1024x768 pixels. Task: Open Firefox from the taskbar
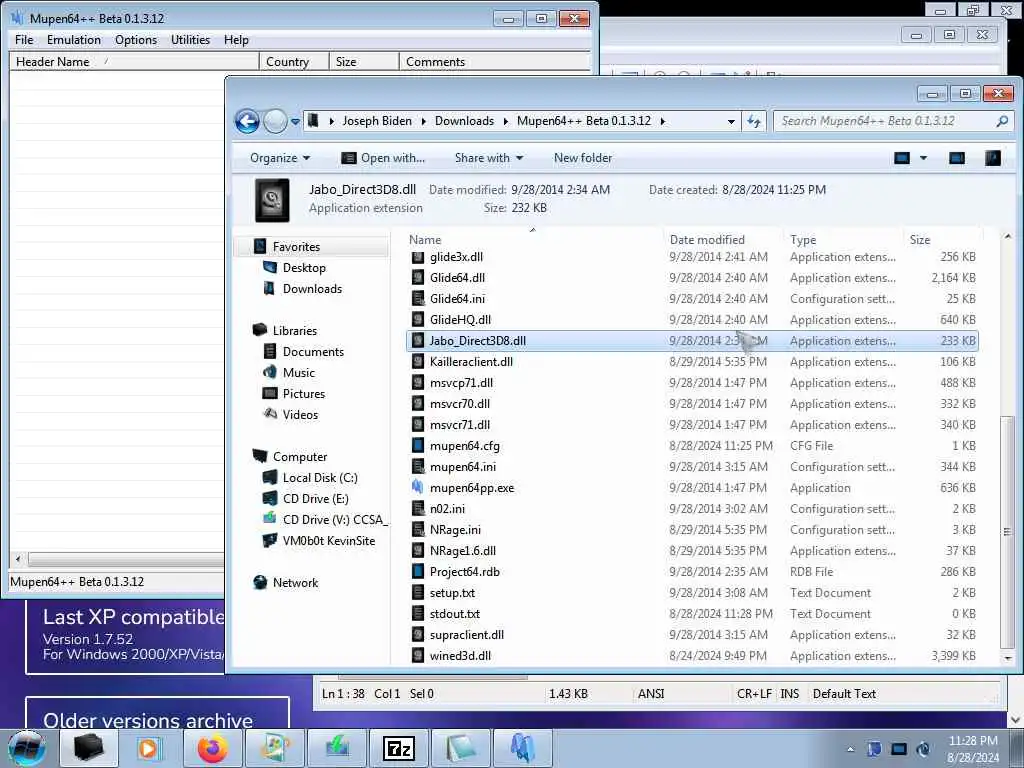(213, 748)
